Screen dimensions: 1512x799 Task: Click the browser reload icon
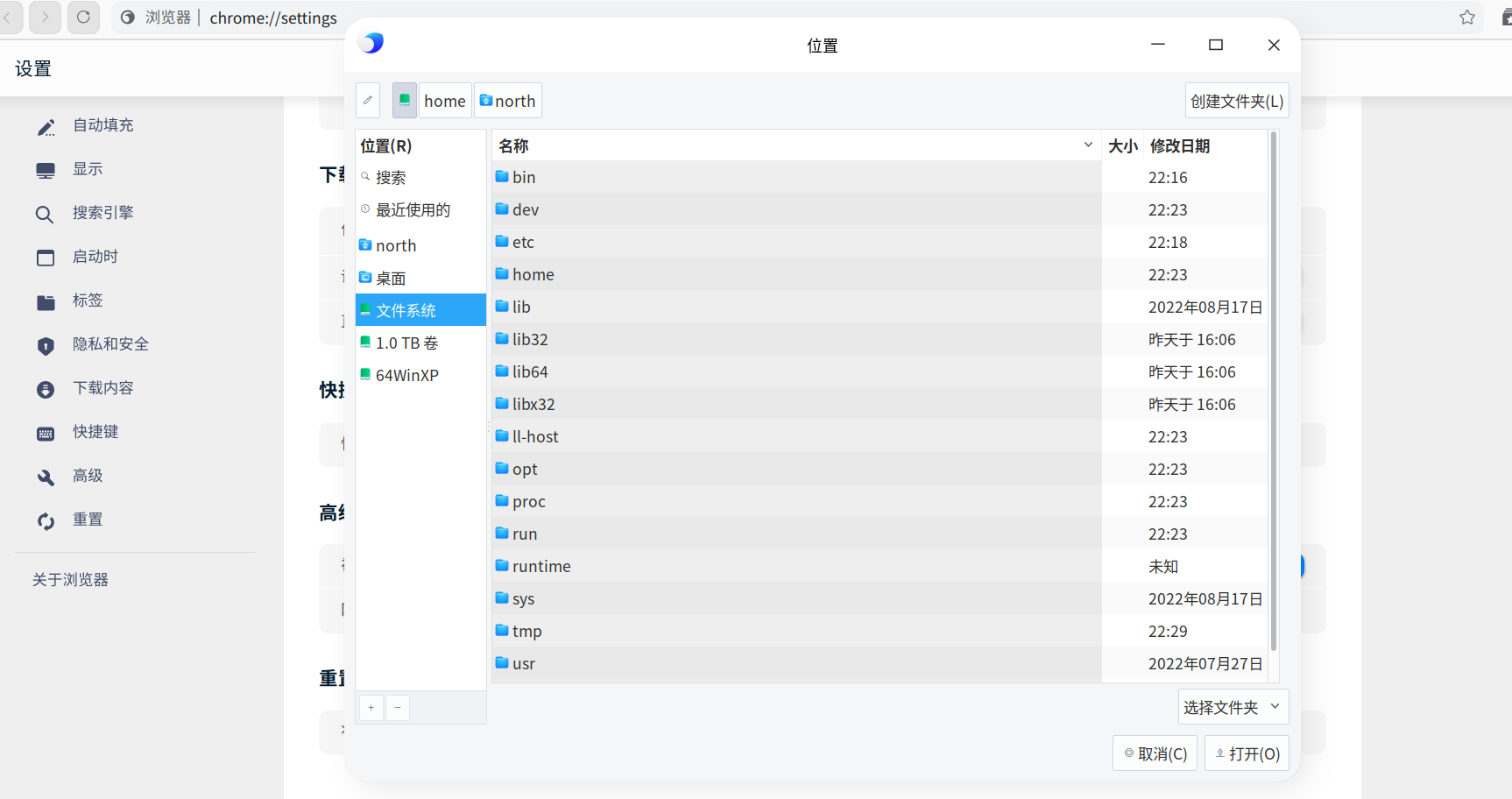83,17
